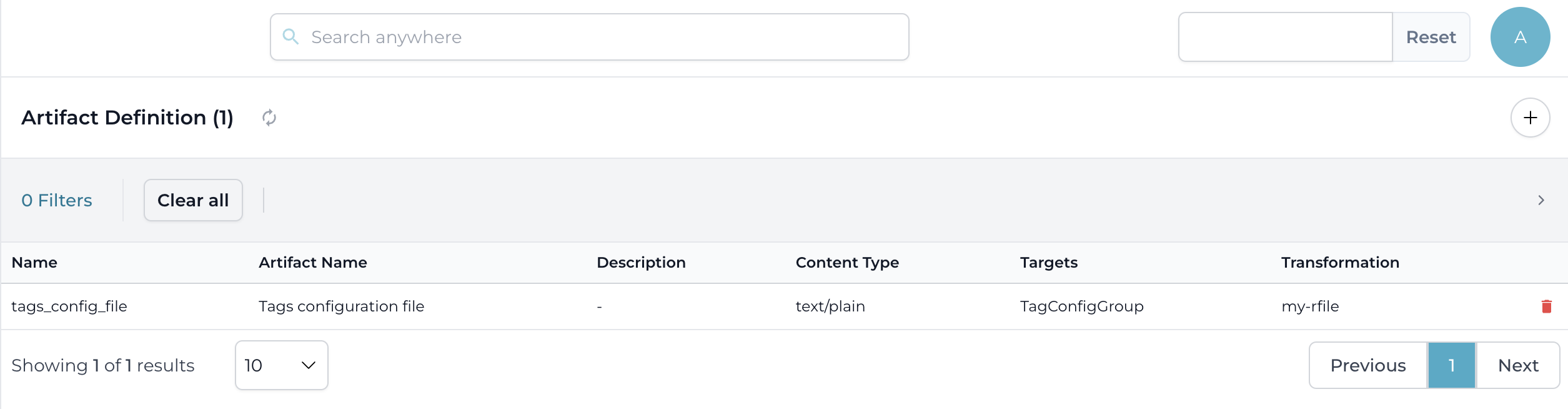Open the user avatar menu
This screenshot has height=409, width=1568.
(1520, 37)
